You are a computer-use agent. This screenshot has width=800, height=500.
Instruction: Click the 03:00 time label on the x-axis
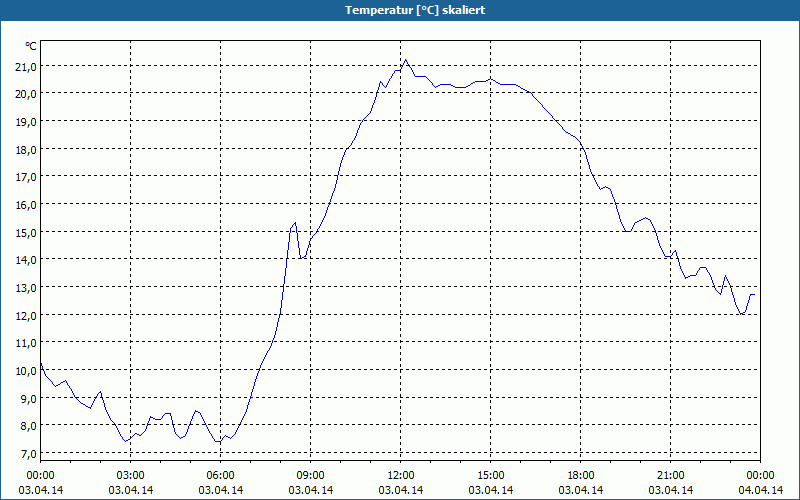pos(131,476)
